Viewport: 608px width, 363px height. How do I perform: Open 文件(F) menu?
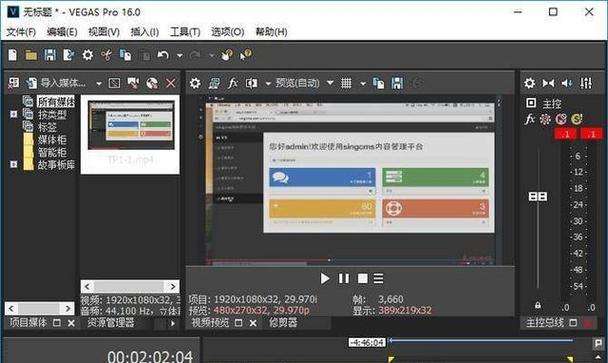click(x=21, y=32)
